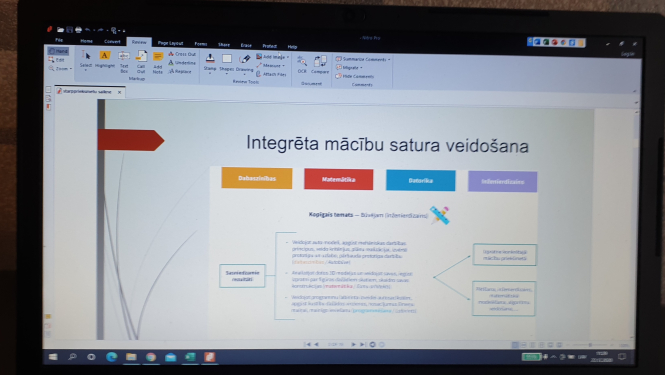This screenshot has width=665, height=375.
Task: Use the Replace text markup
Action: point(180,71)
